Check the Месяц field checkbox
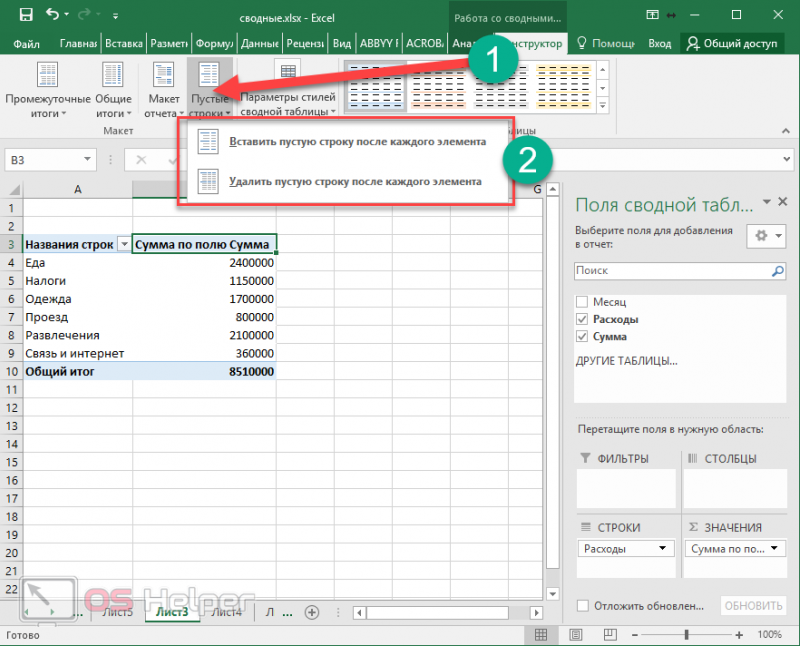 582,302
